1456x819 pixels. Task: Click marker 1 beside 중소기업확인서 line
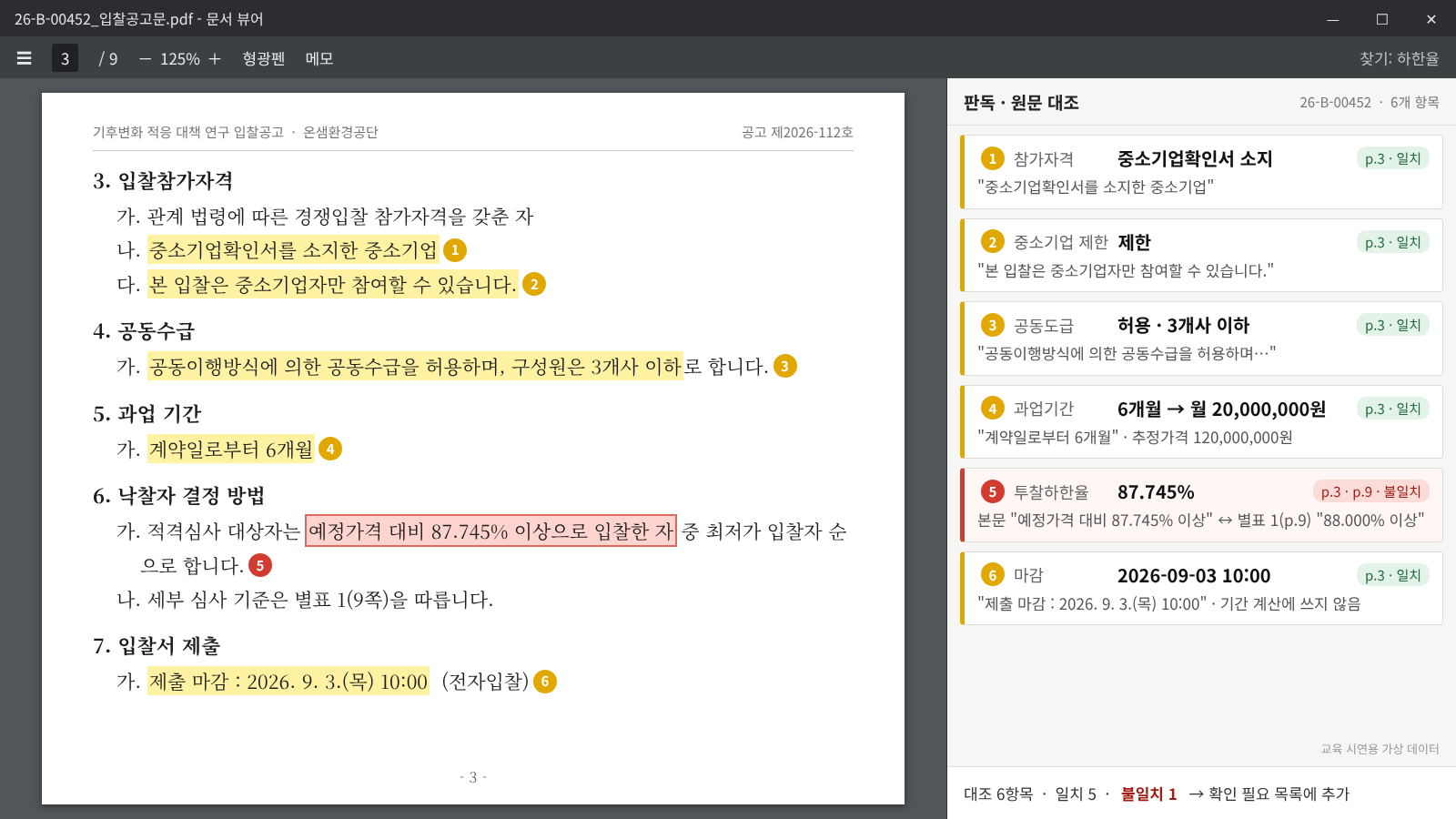tap(455, 250)
